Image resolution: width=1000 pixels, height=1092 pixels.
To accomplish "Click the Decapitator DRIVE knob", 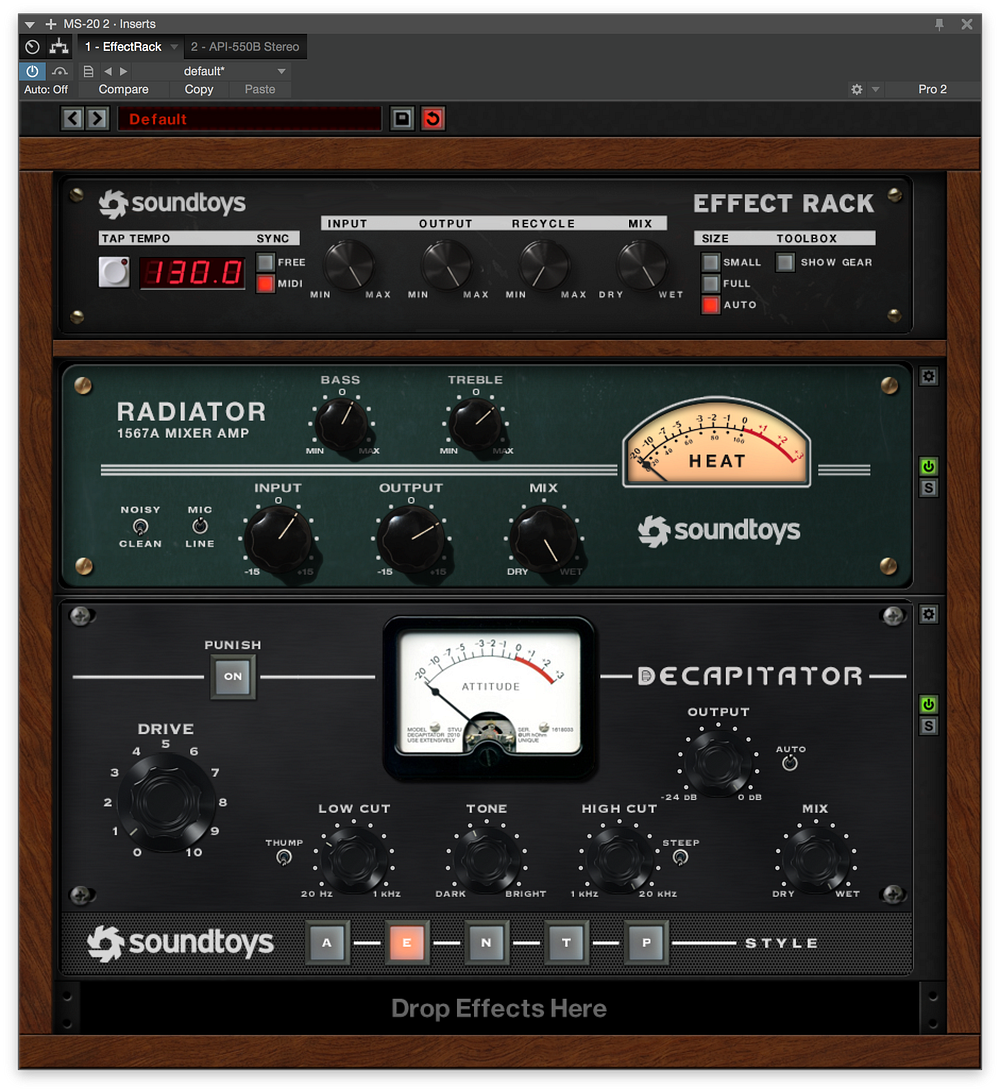I will [166, 801].
